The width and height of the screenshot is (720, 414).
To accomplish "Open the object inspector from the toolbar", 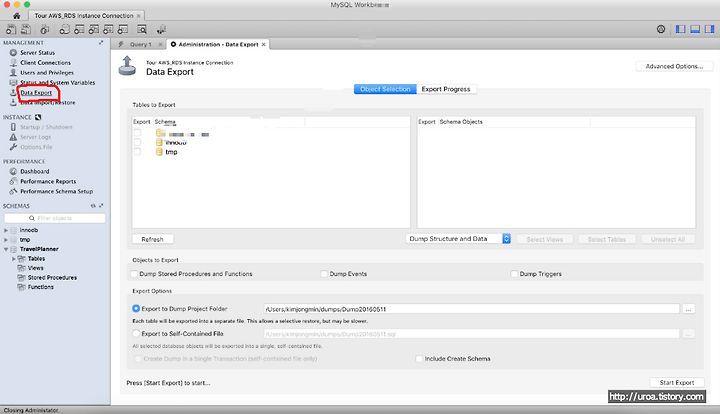I will tap(45, 30).
